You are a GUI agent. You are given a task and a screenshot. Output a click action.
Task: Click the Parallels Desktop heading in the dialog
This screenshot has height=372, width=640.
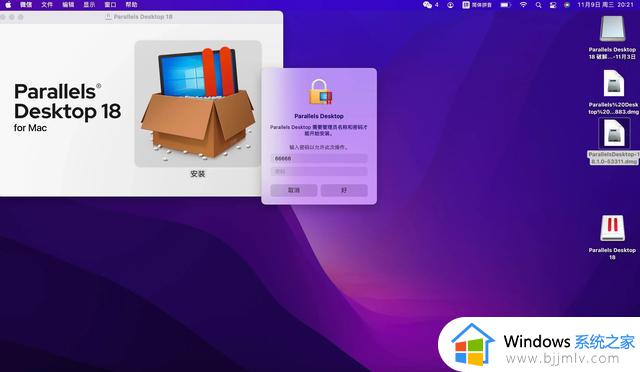click(x=319, y=116)
